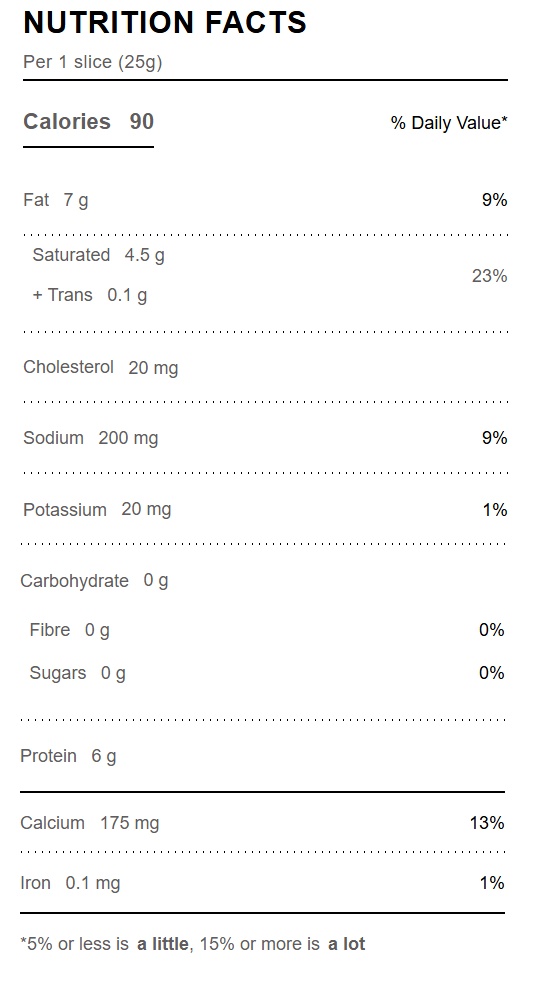Select the Potassium 20 mg row
Viewport: 536px width, 982px height.
[x=265, y=509]
